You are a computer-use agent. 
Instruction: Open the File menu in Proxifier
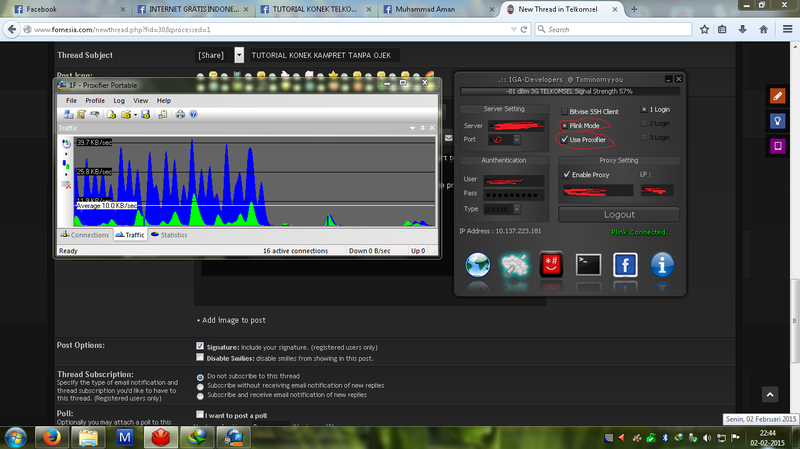click(71, 101)
